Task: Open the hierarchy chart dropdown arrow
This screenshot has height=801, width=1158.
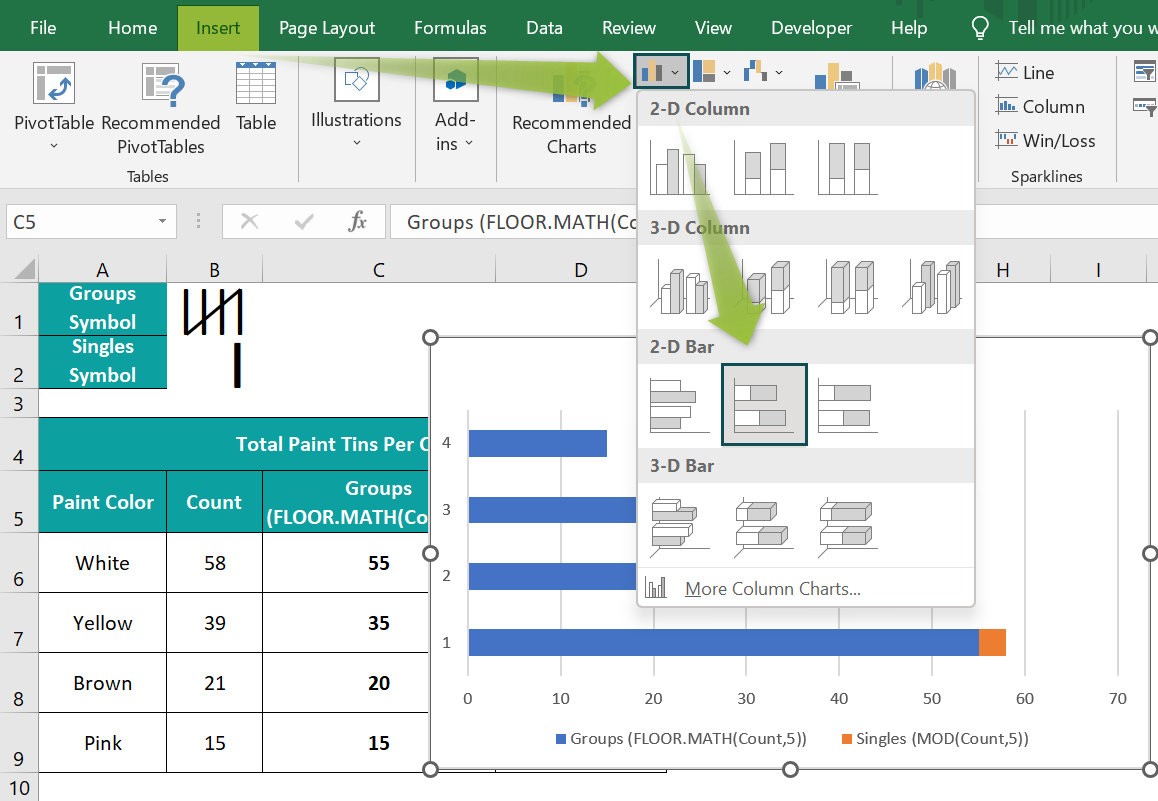Action: coord(727,72)
